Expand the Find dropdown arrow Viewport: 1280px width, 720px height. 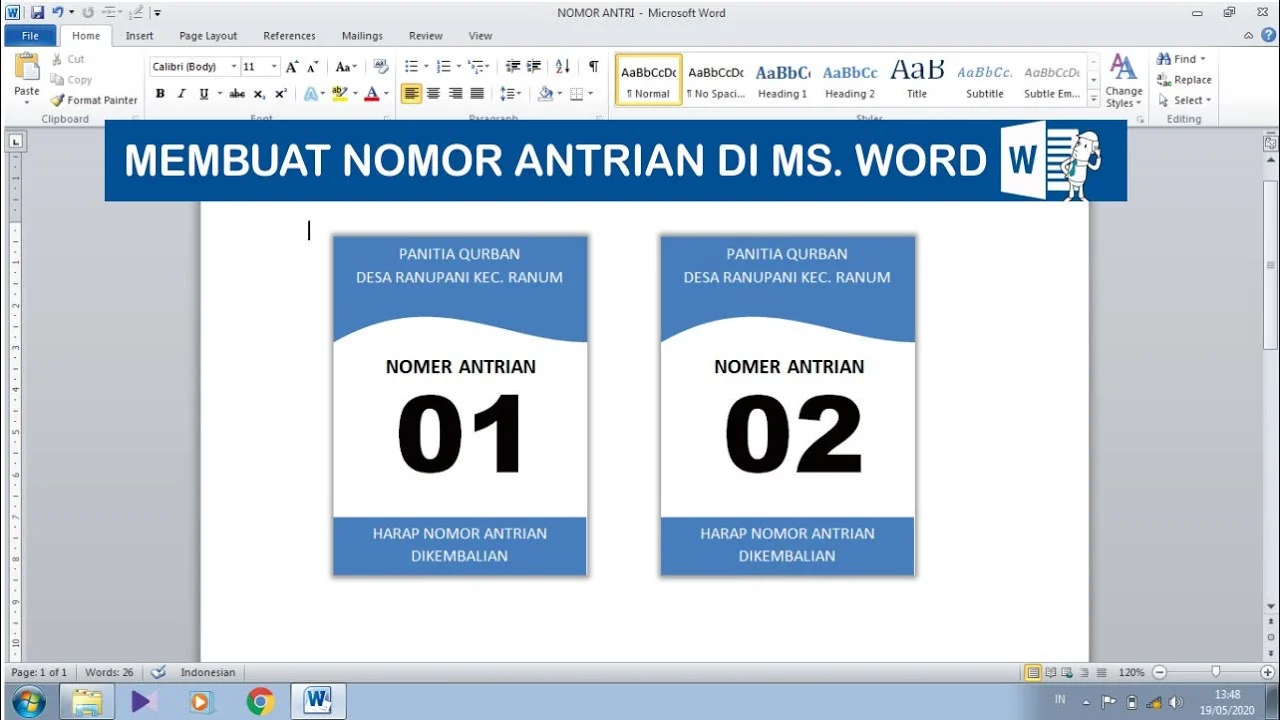1202,59
